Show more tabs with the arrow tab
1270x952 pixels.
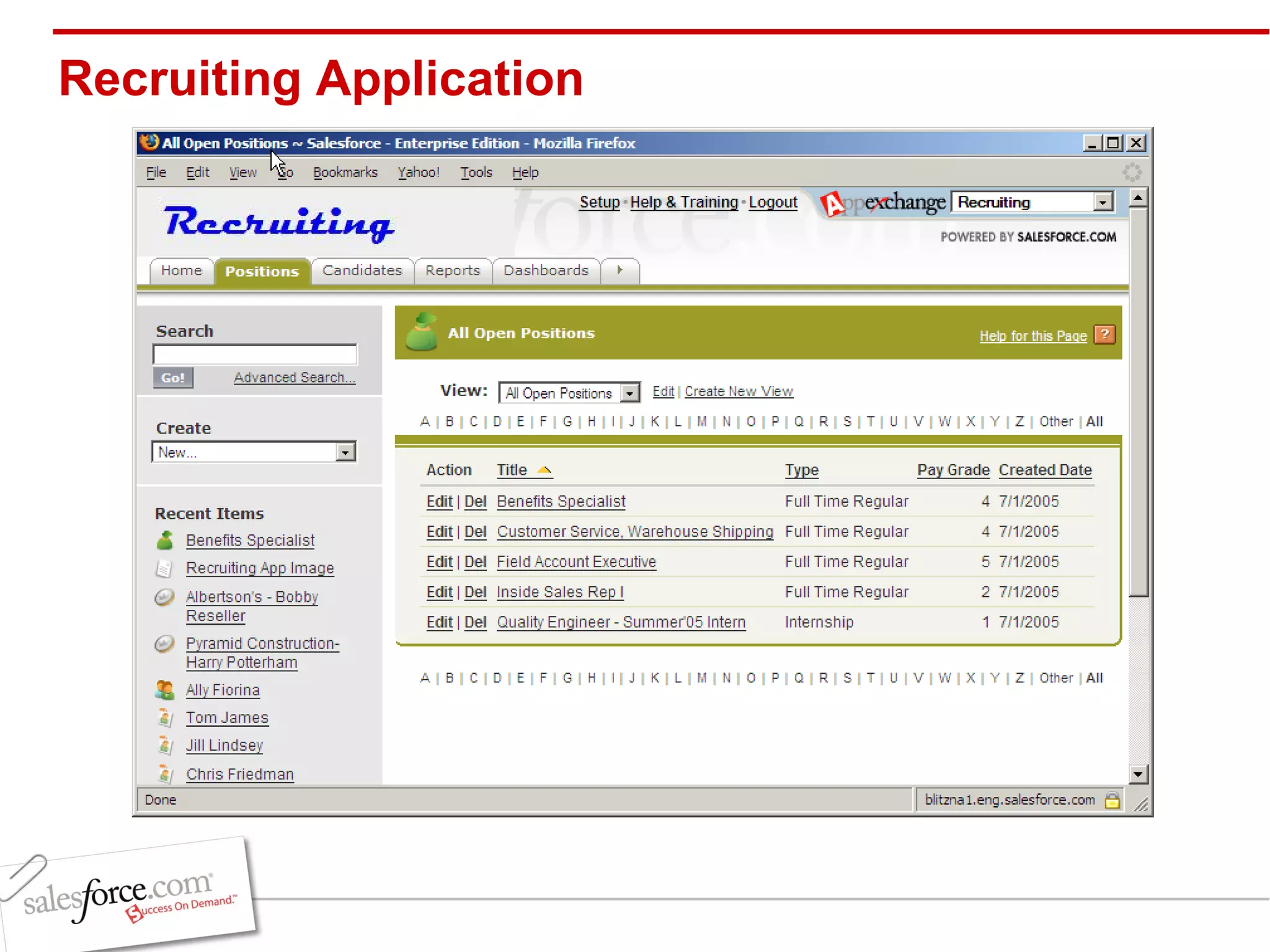pos(620,271)
